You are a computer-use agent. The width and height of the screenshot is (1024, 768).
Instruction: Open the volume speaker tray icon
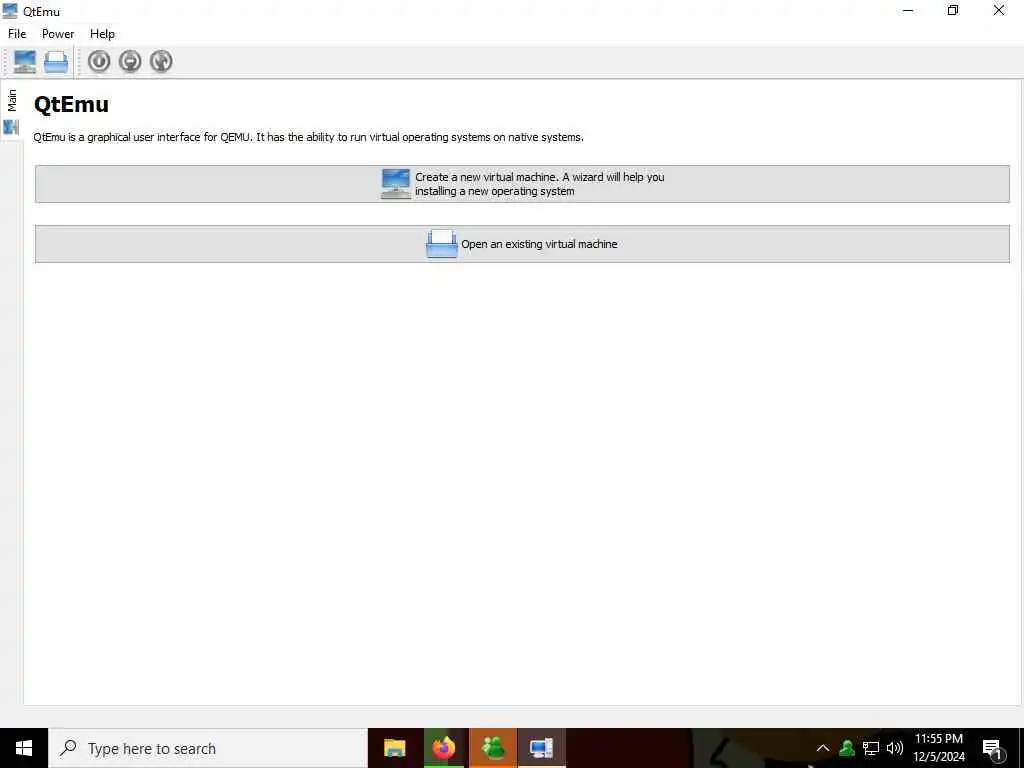coord(895,748)
